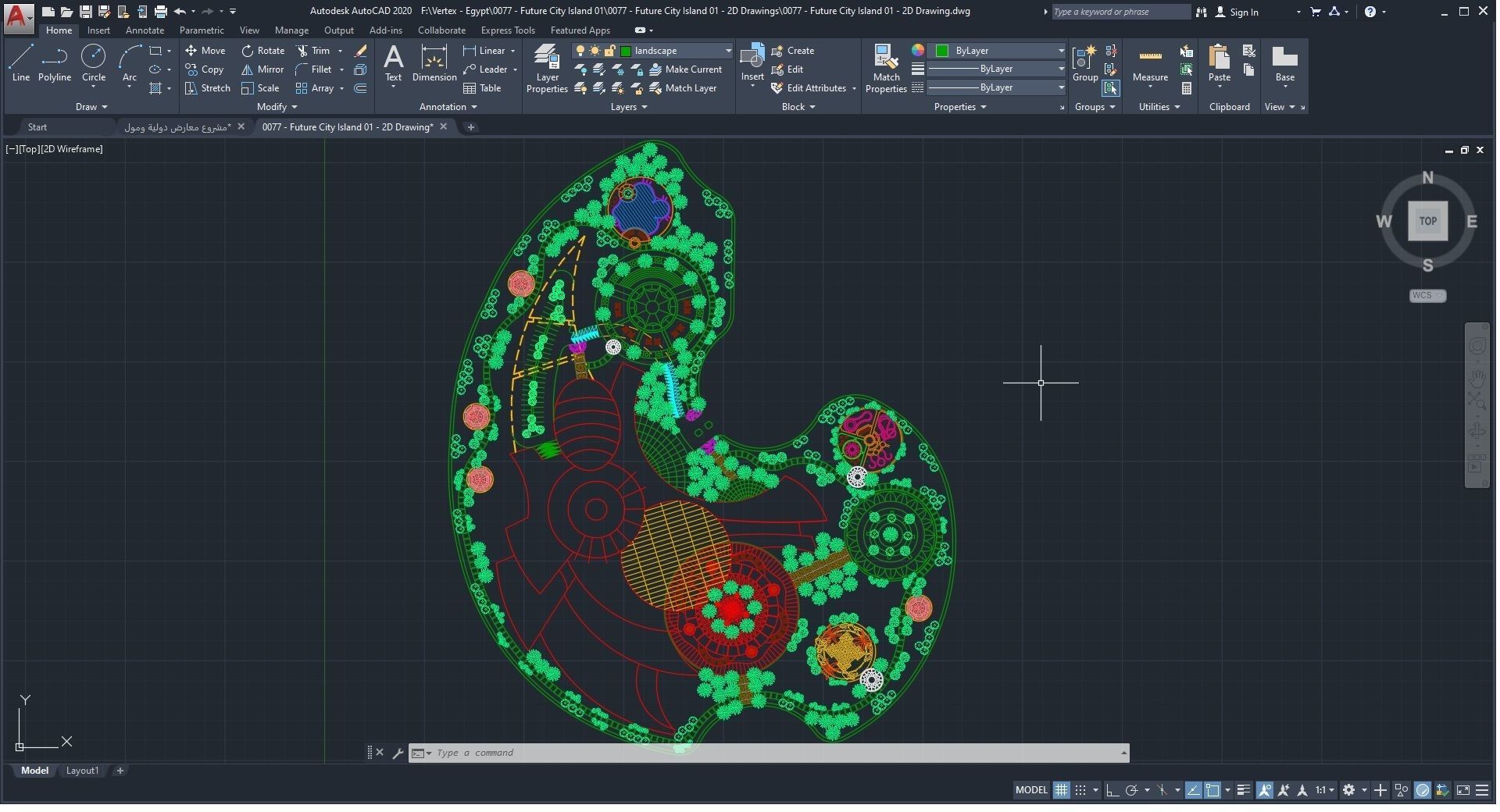Viewport: 1500px width, 812px height.
Task: Toggle snap mode in status bar
Action: pos(1080,790)
